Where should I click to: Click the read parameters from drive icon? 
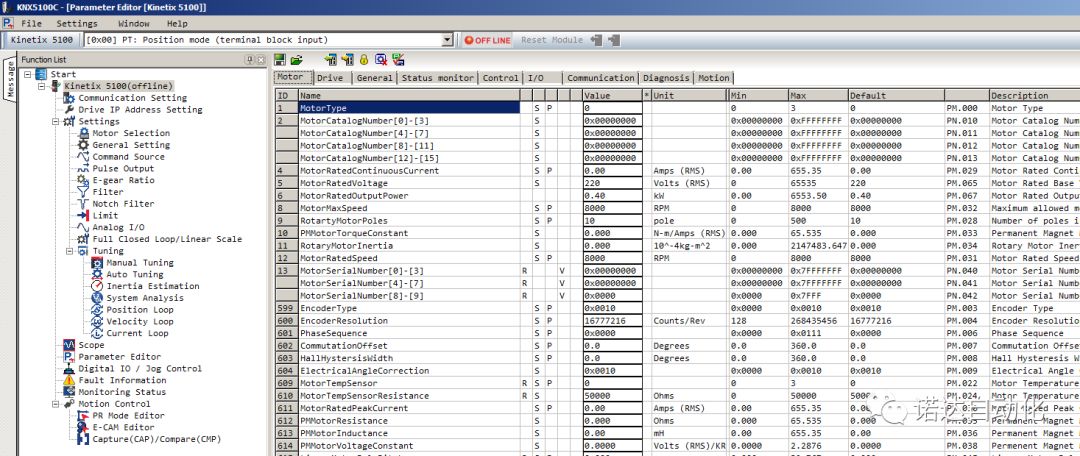click(331, 60)
